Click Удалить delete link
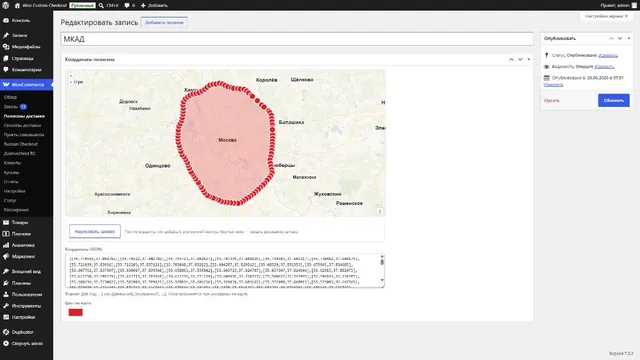Screen dimensions: 640x360 [x=551, y=100]
